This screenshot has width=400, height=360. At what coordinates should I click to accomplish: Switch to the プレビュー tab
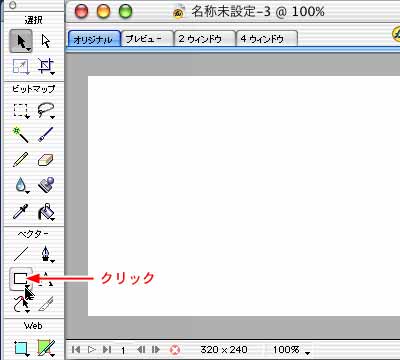[147, 38]
